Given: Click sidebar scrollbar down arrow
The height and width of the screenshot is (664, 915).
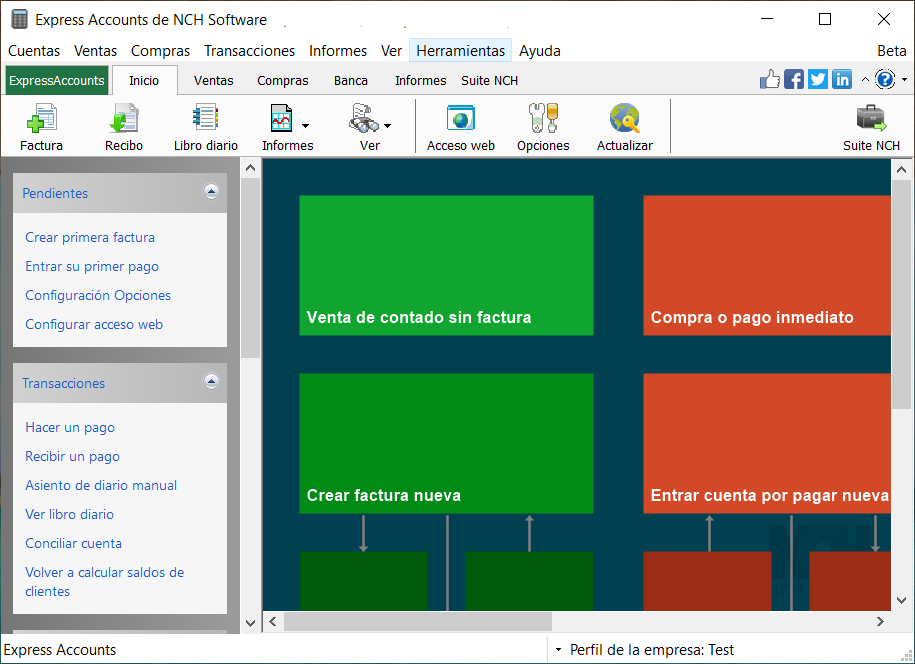Looking at the screenshot, I should (x=250, y=623).
